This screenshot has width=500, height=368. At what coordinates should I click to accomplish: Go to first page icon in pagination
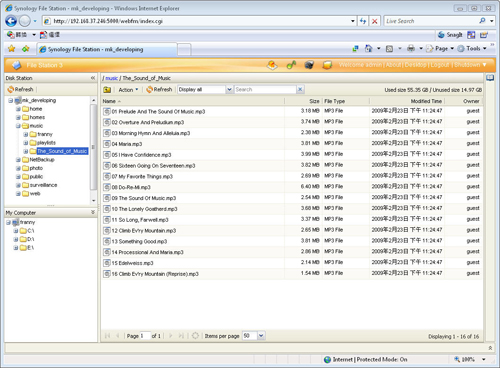click(107, 336)
